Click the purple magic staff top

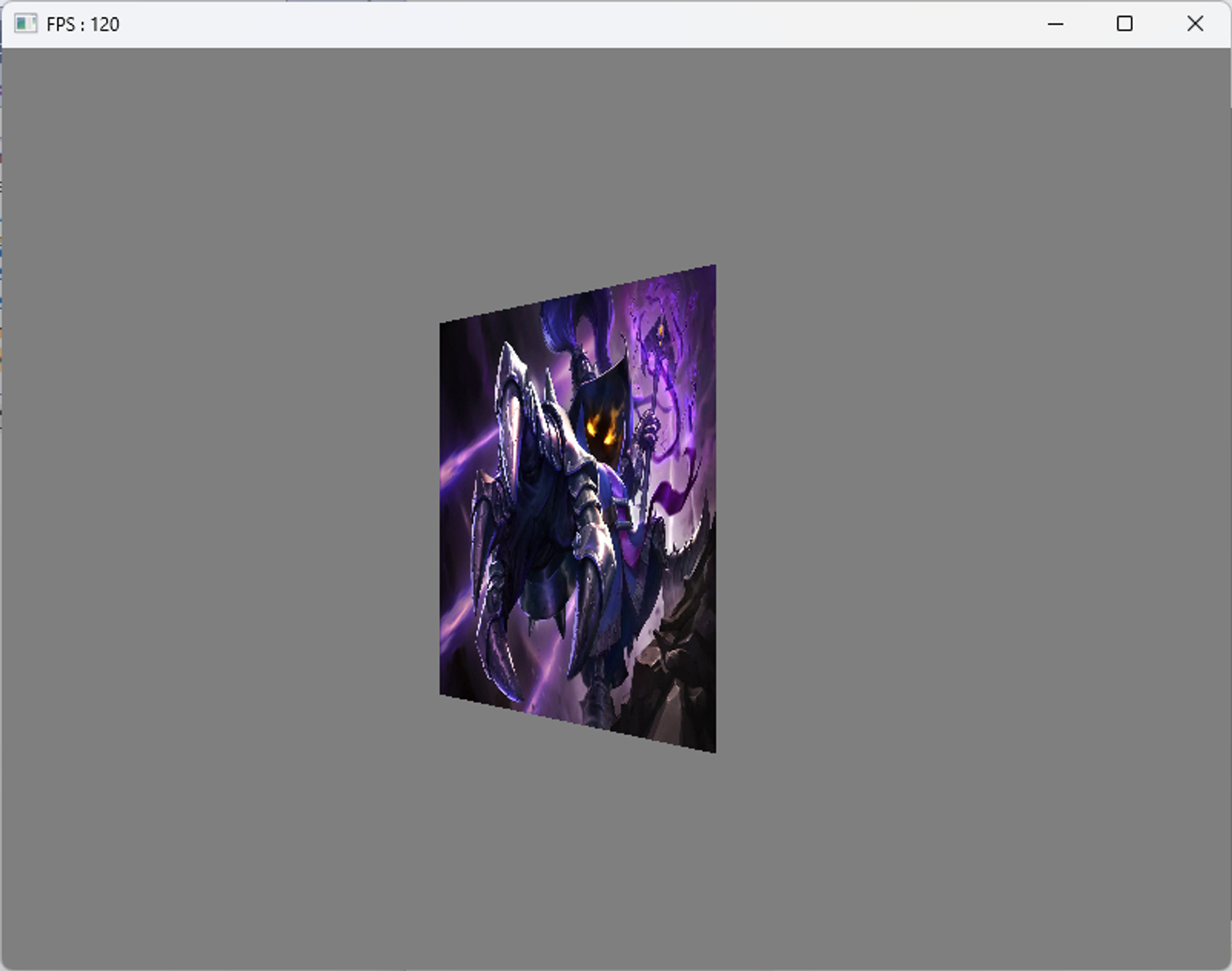click(x=660, y=333)
